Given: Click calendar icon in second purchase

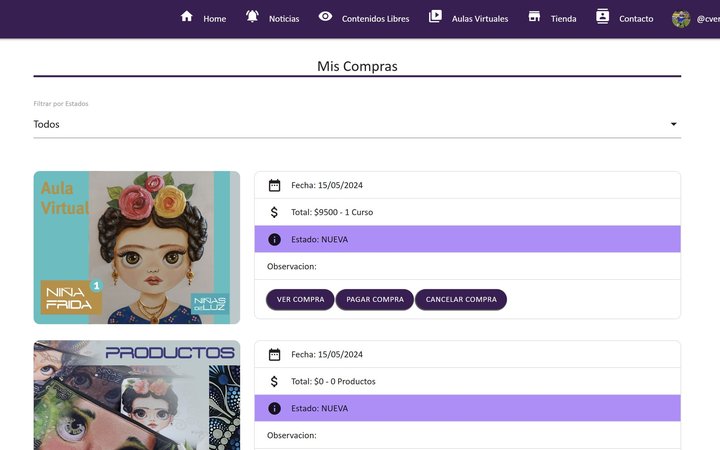Looking at the screenshot, I should click(274, 354).
